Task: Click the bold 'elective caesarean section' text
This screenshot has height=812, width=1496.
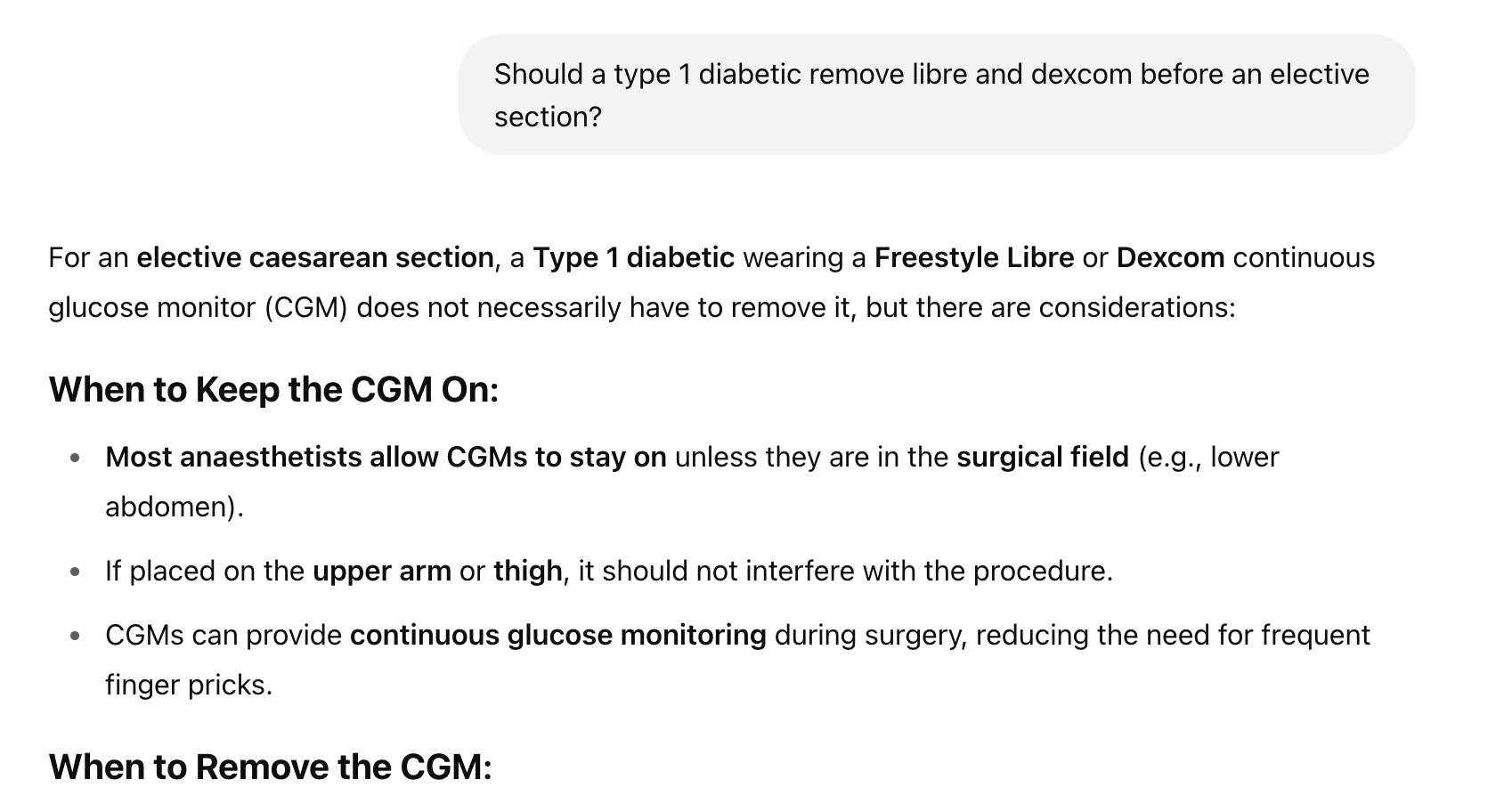Action: coord(315,258)
